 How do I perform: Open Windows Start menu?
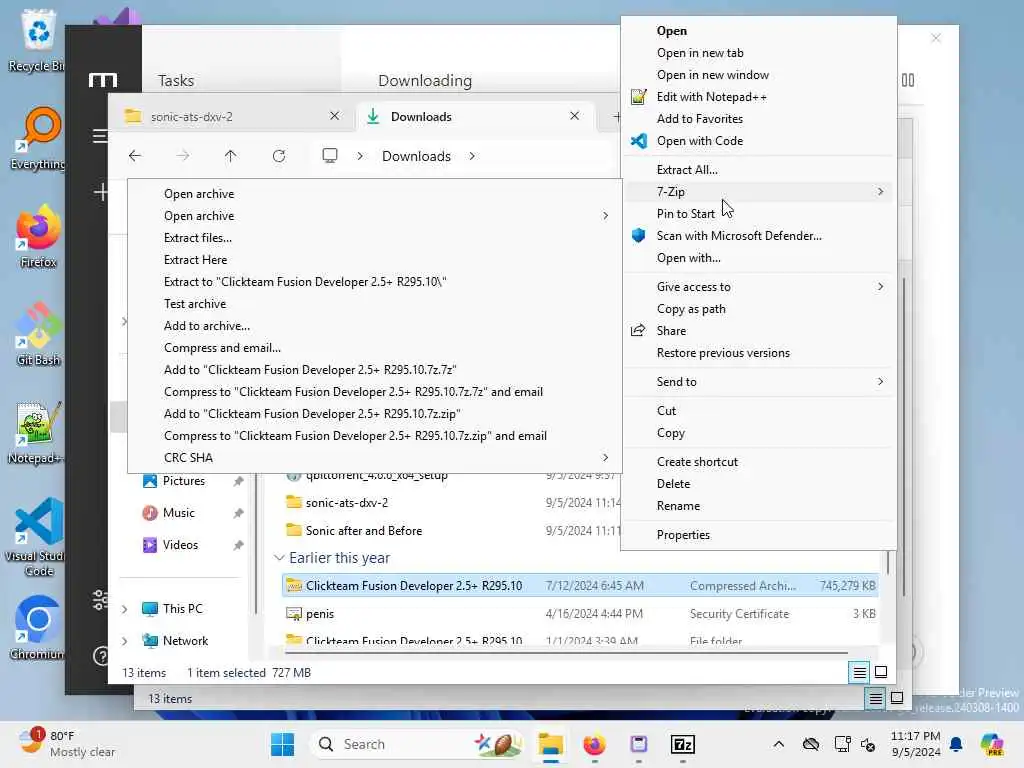[283, 744]
